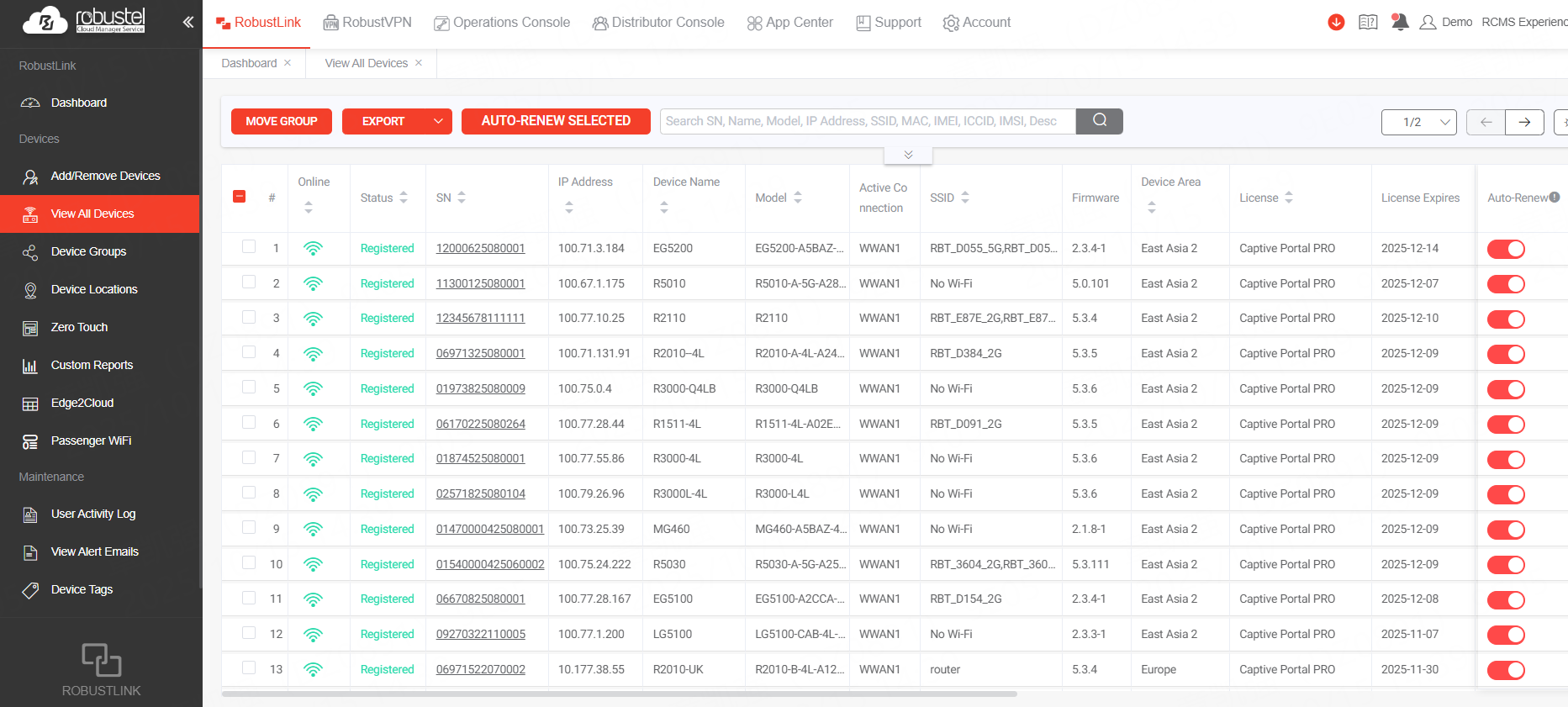
Task: Open the Account tab
Action: [977, 23]
